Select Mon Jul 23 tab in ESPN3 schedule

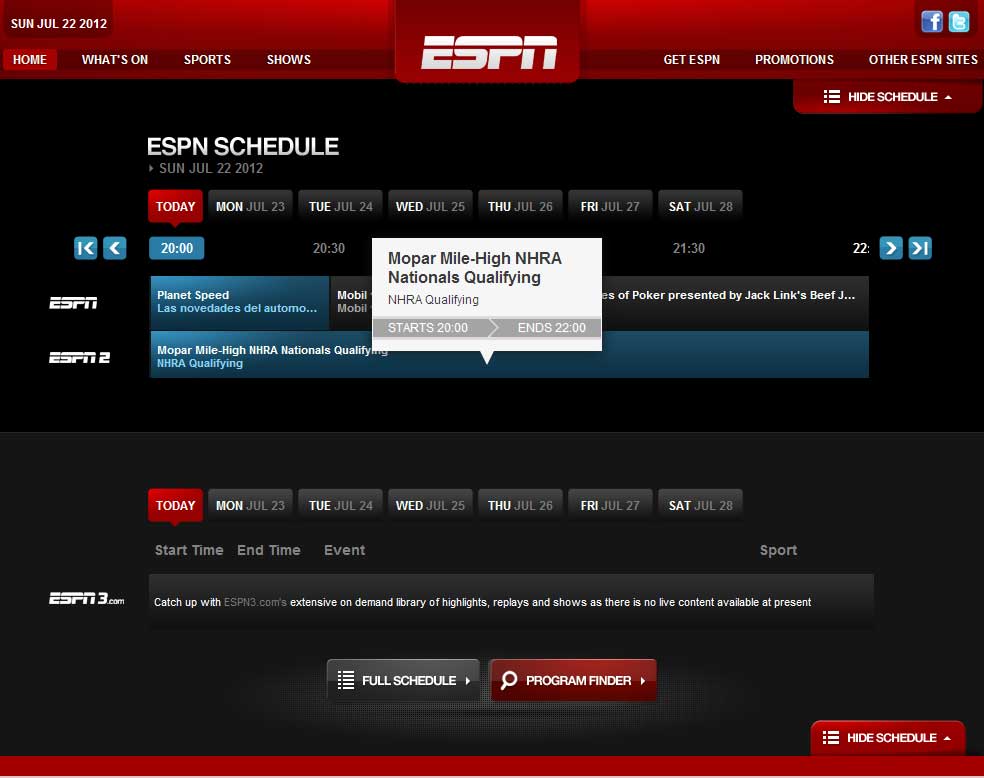[250, 506]
